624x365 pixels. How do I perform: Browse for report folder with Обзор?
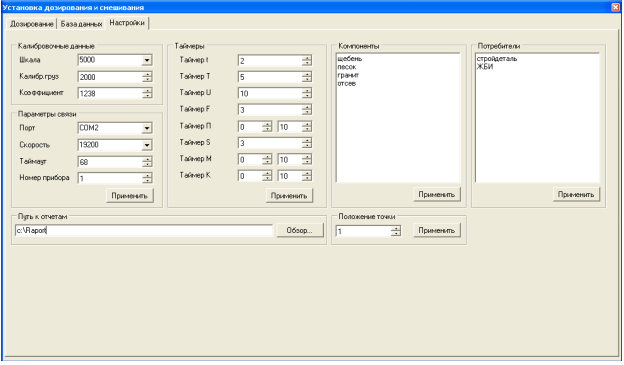tap(300, 230)
